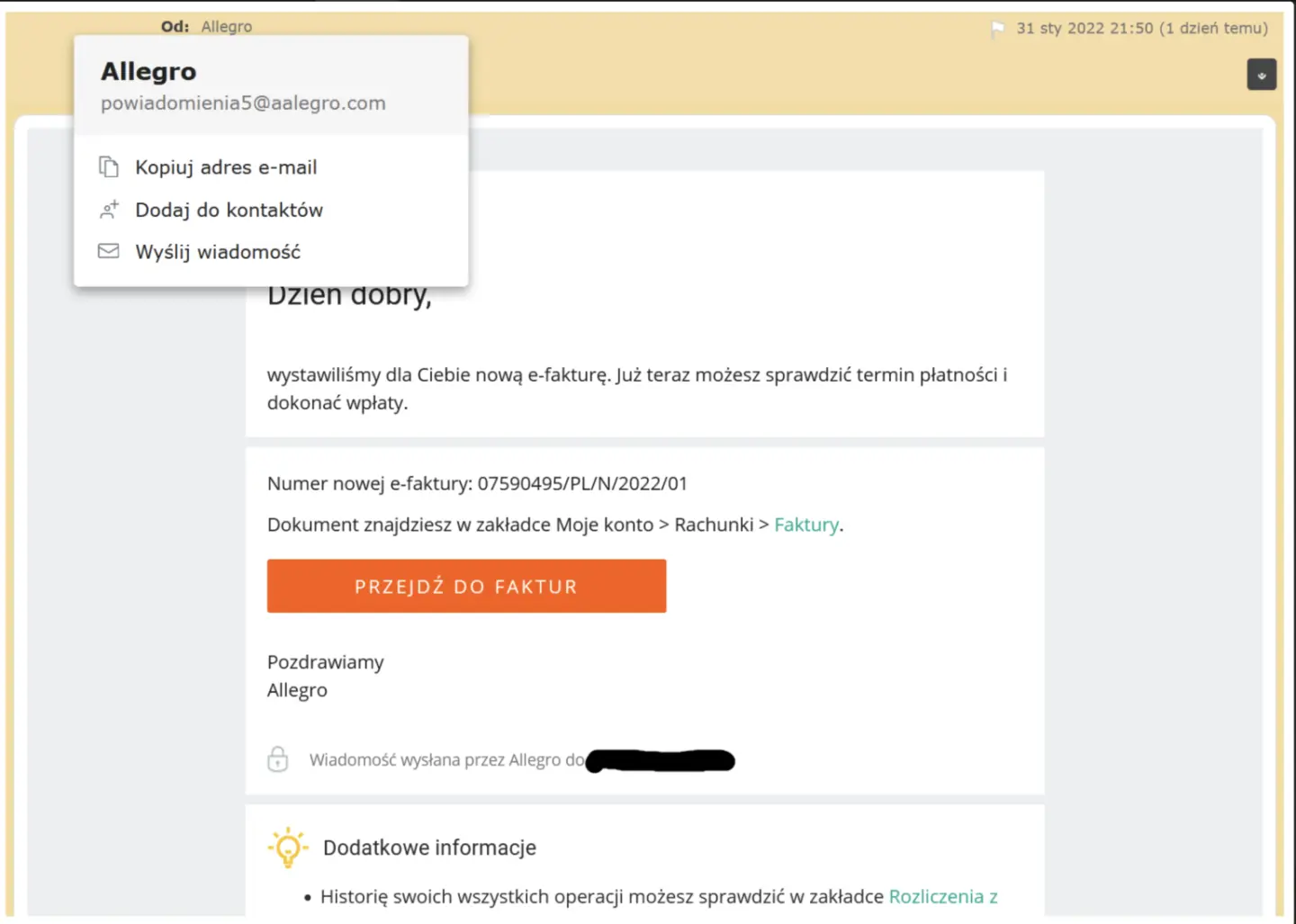Click the blacked-out recipient address
1296x924 pixels.
pyautogui.click(x=660, y=761)
